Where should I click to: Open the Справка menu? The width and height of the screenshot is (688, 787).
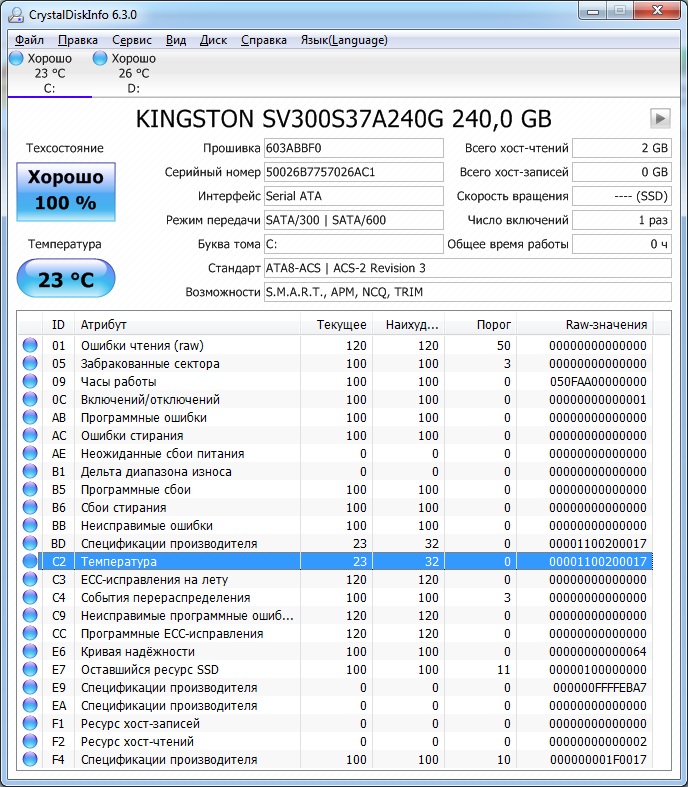click(264, 40)
